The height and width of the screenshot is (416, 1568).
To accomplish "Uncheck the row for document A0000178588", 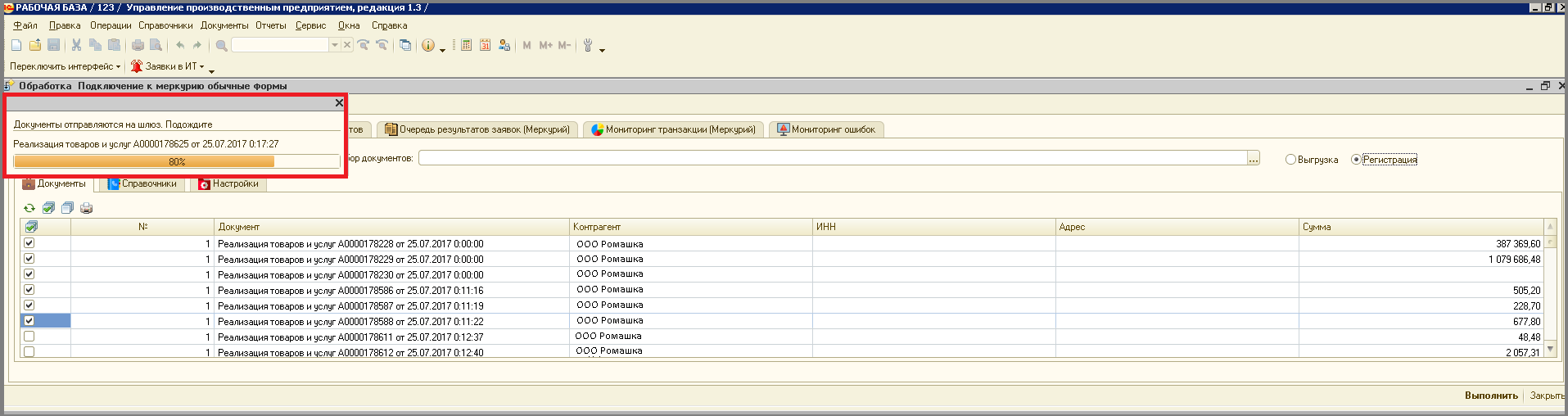I will pyautogui.click(x=29, y=321).
